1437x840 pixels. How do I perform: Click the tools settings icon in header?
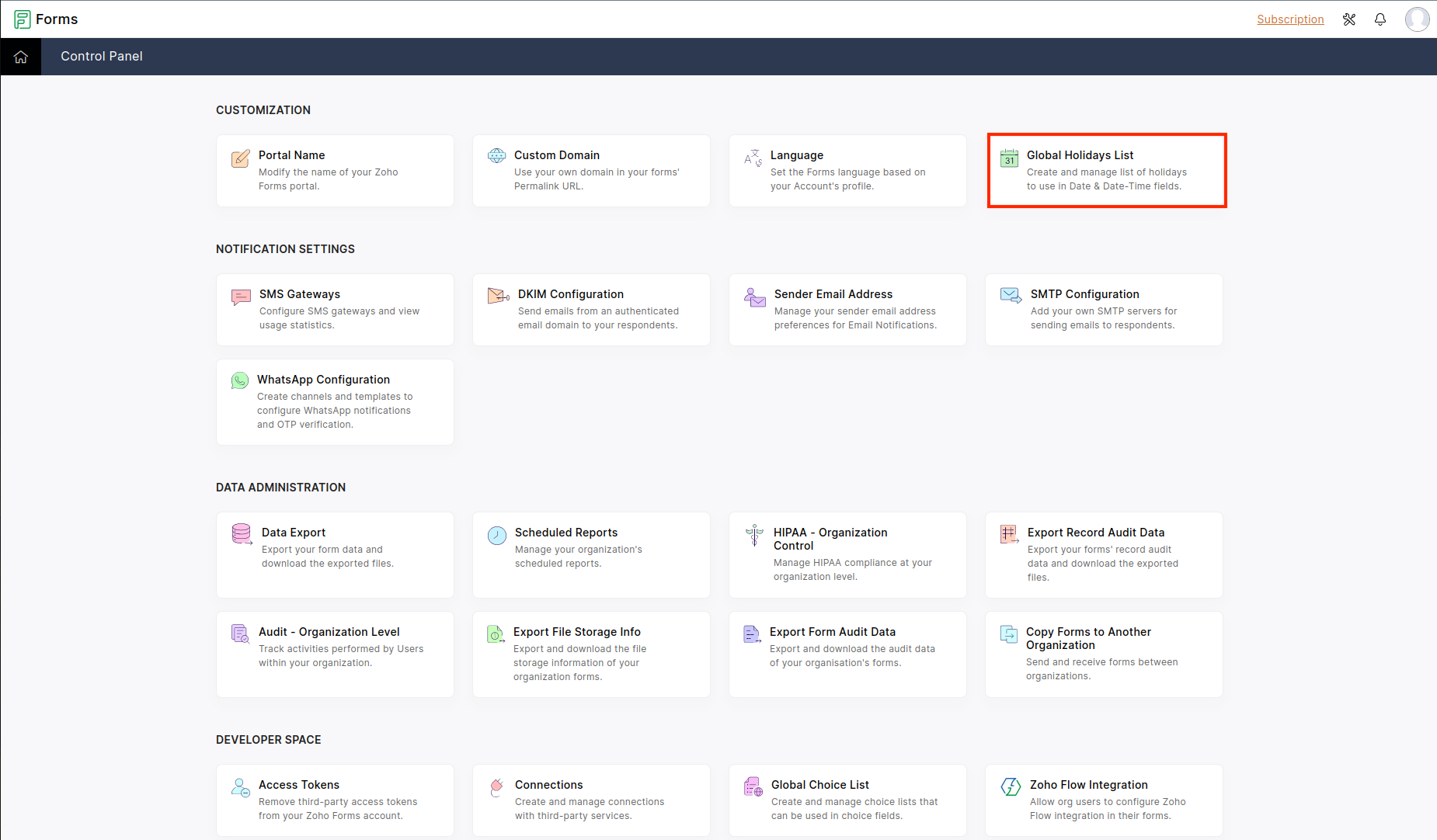tap(1349, 19)
